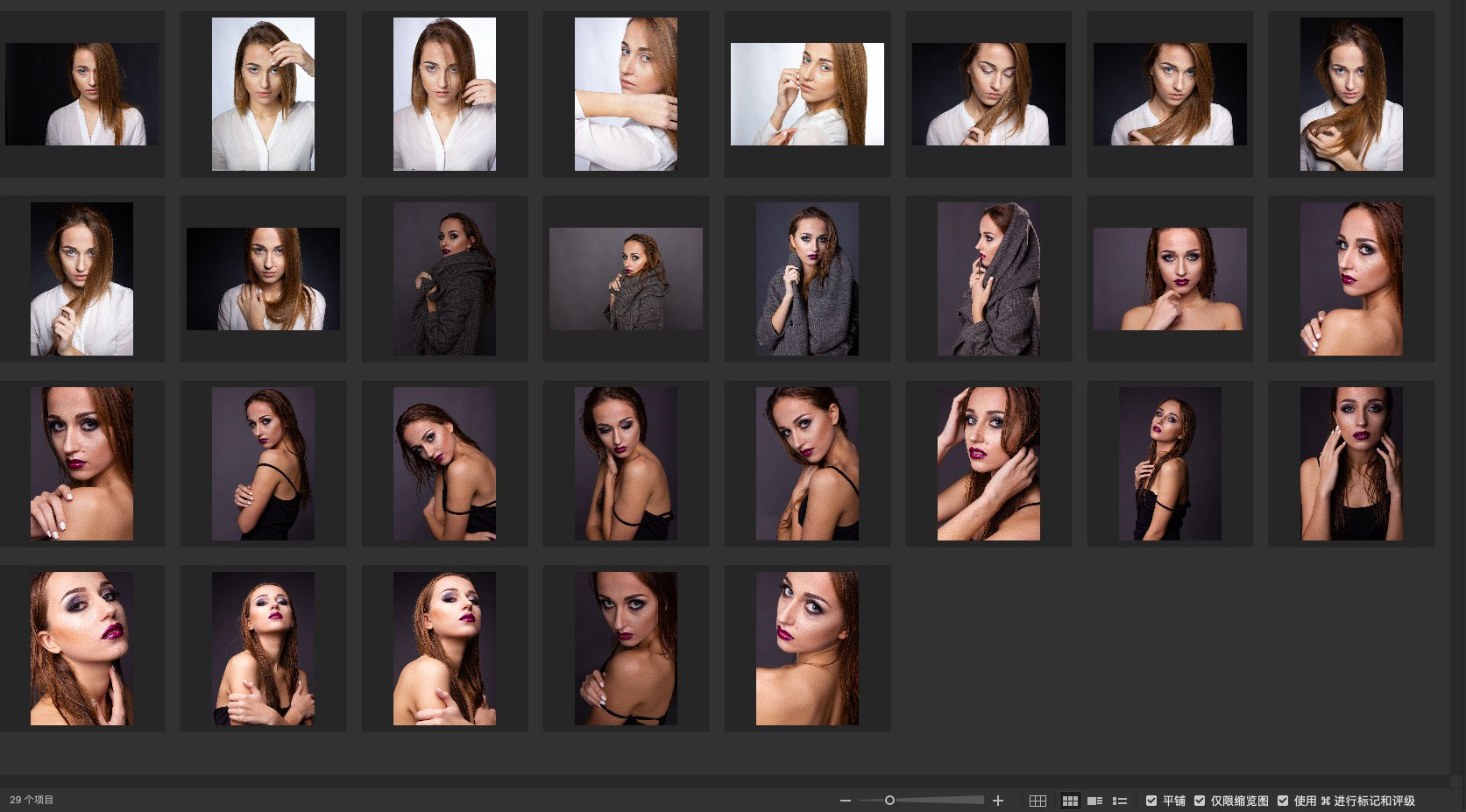Select the wide gray-background sweater photo
1466x812 pixels.
click(x=625, y=279)
